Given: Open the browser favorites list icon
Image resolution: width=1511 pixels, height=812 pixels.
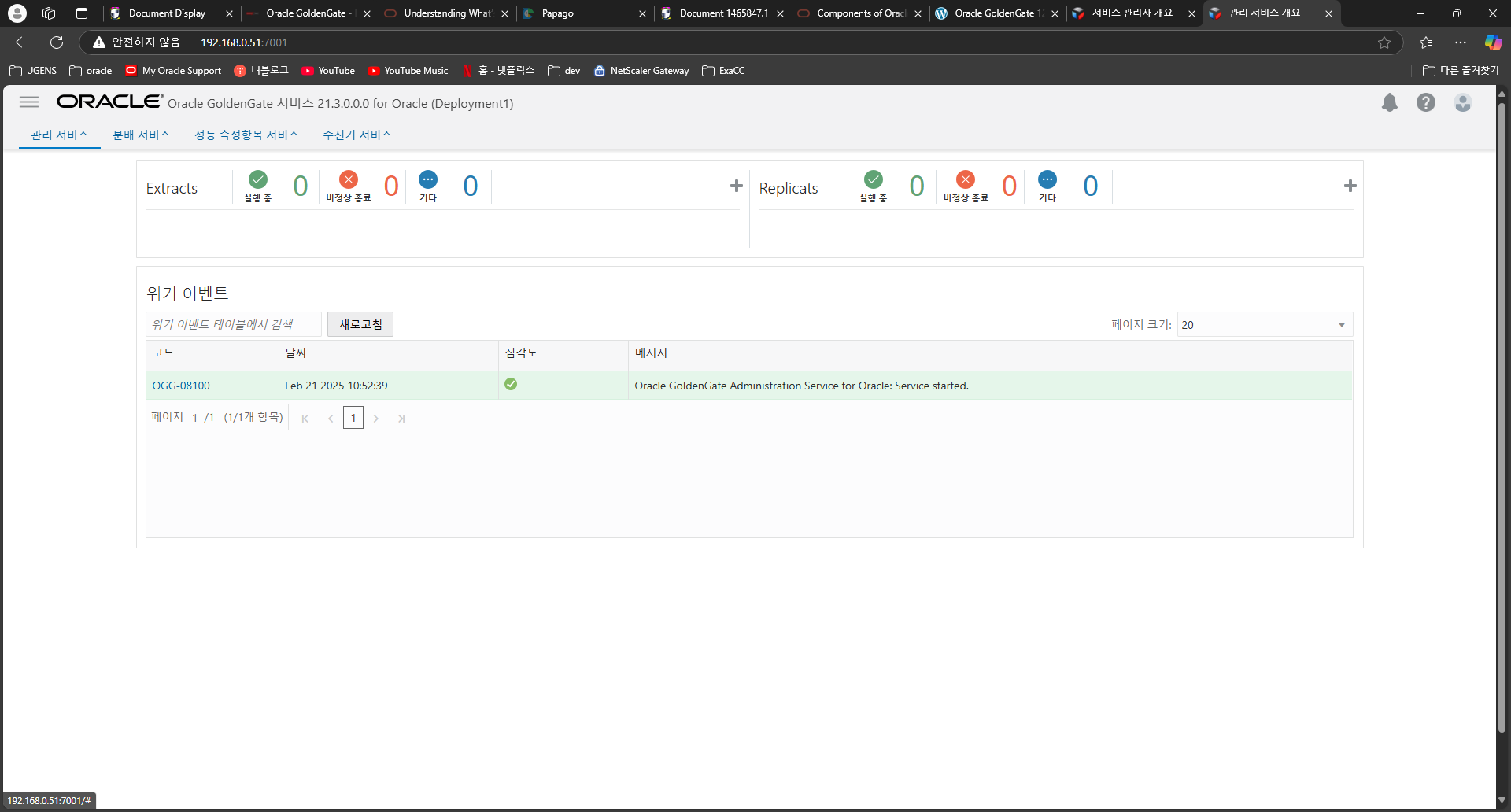Looking at the screenshot, I should (1426, 42).
